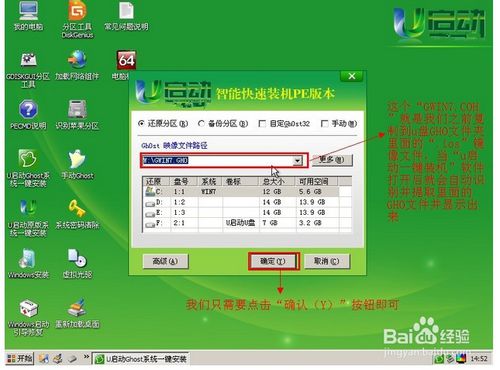The height and width of the screenshot is (370, 500).
Task: Click the 高级(A) button
Action: [x=165, y=261]
